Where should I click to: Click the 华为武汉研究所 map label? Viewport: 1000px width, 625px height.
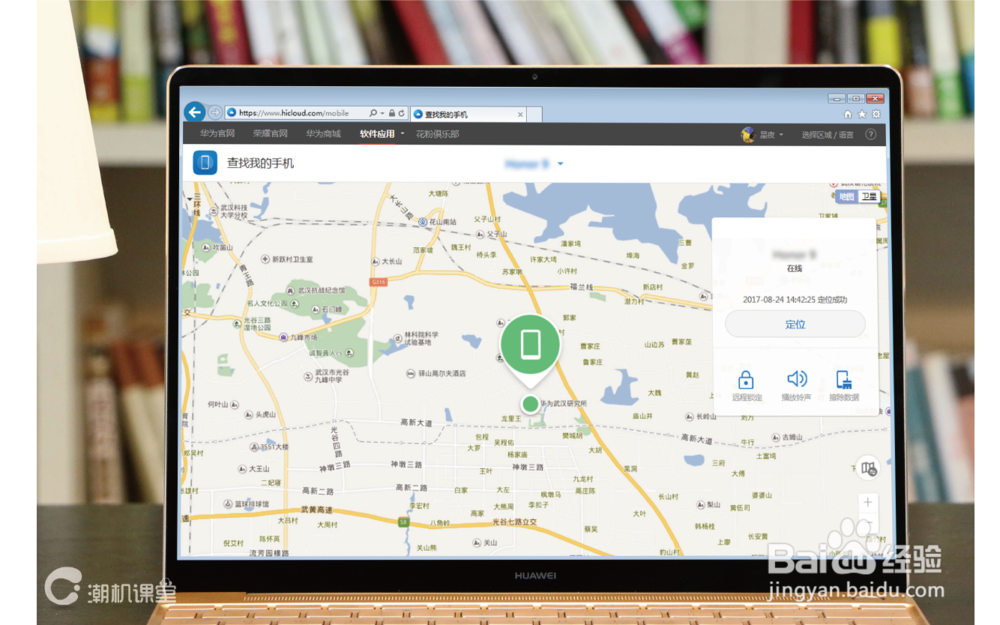564,403
